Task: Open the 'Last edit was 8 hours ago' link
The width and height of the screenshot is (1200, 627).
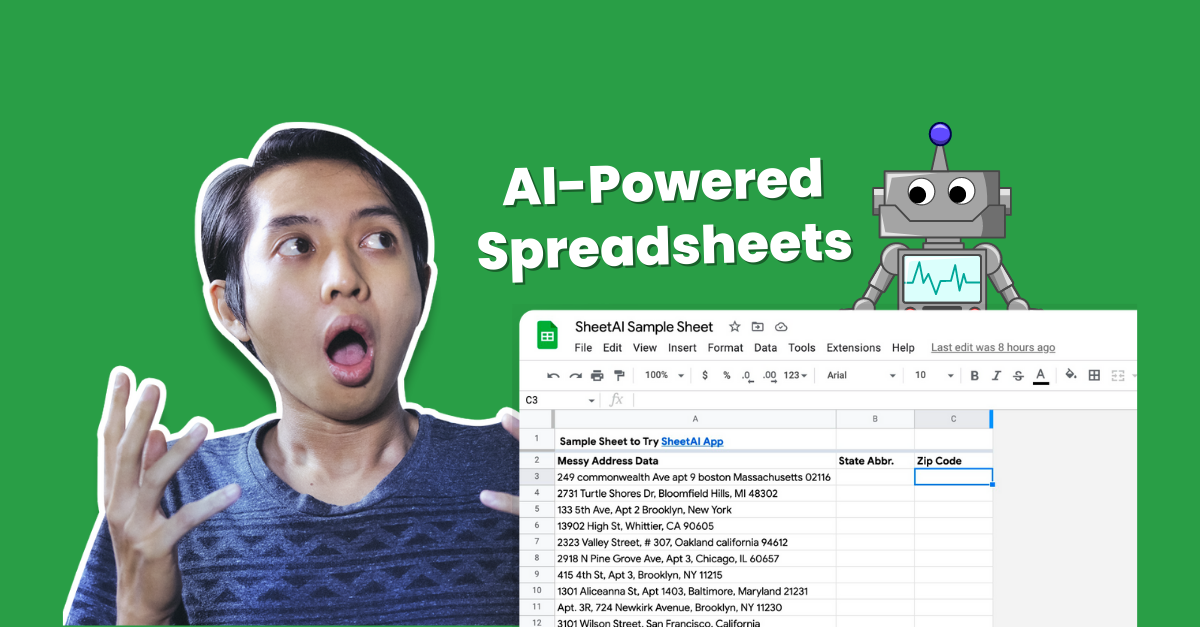Action: click(x=992, y=348)
